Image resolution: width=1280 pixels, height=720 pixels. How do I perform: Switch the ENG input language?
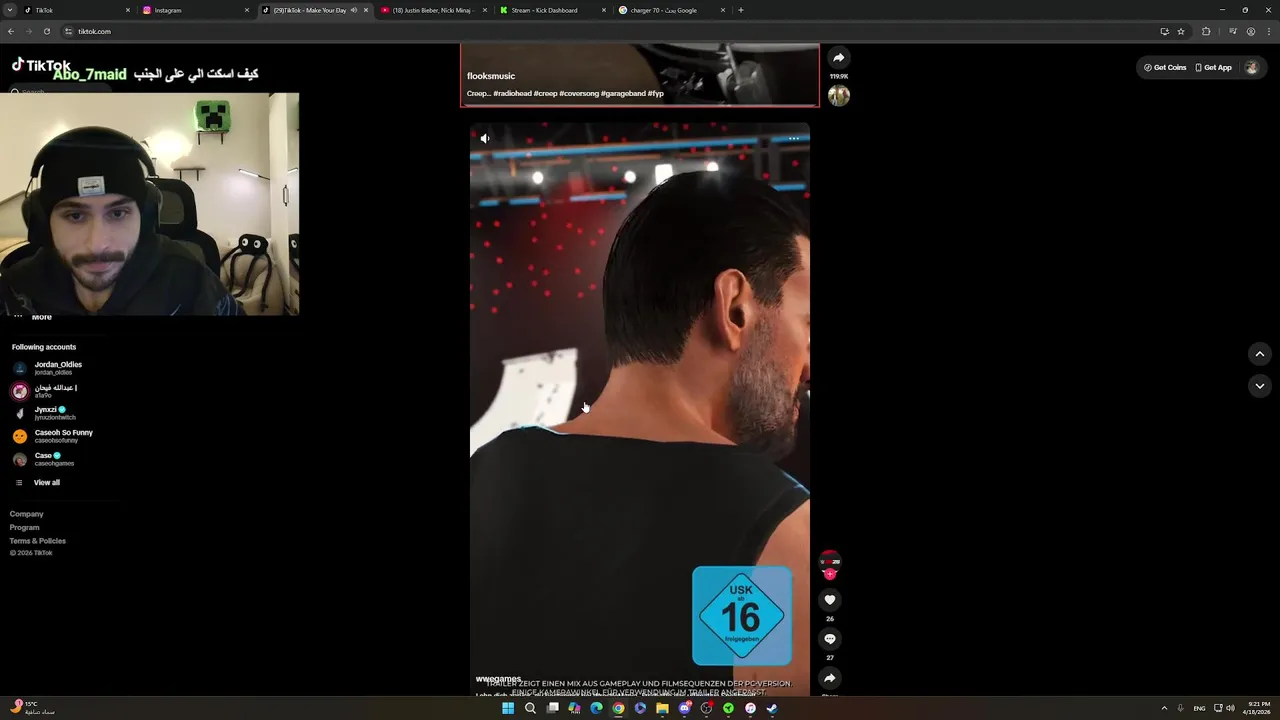tap(1199, 708)
